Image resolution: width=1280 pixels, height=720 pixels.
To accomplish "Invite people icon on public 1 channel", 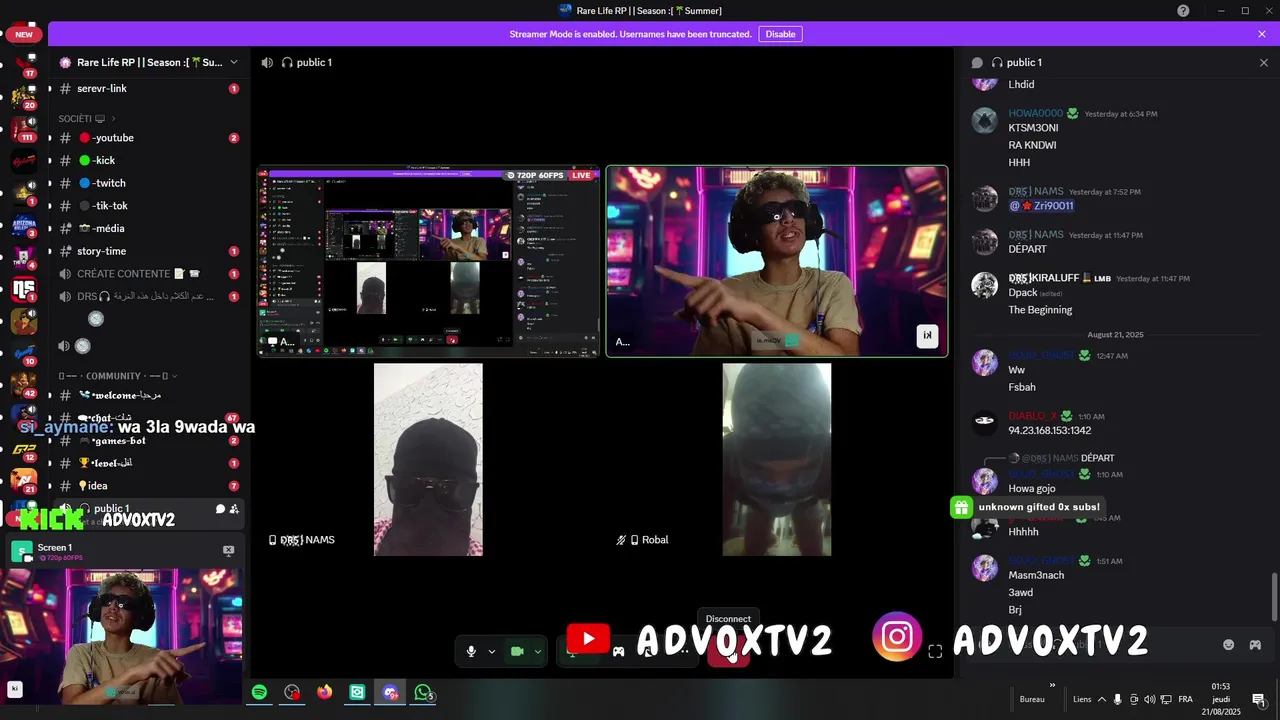I will click(x=234, y=509).
